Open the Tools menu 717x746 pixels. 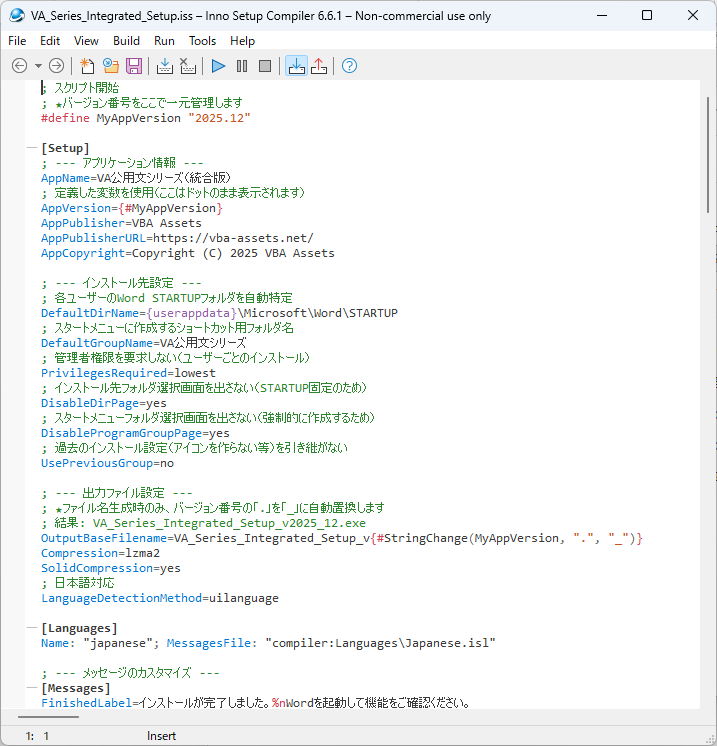pos(202,41)
